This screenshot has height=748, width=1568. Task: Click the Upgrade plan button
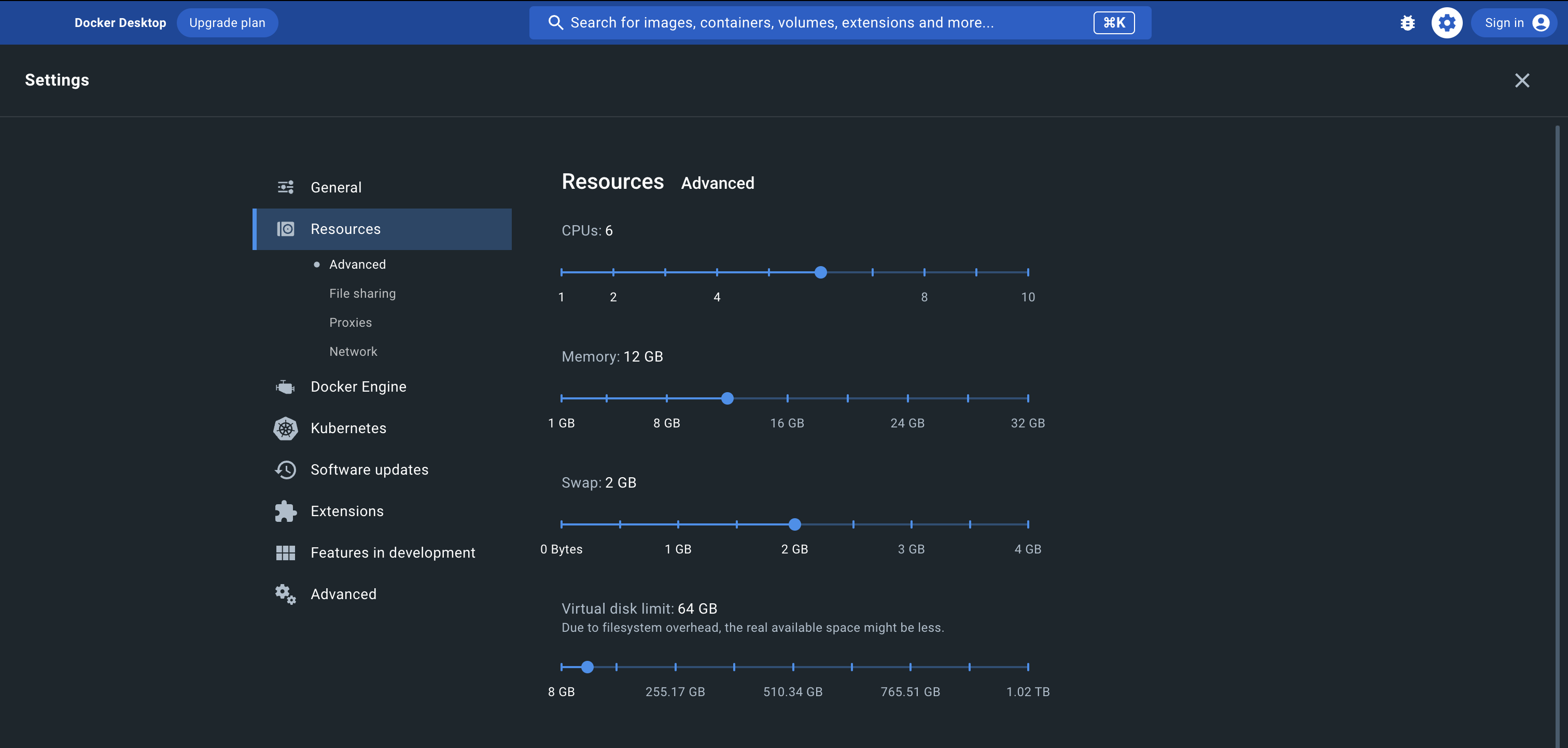click(x=227, y=23)
